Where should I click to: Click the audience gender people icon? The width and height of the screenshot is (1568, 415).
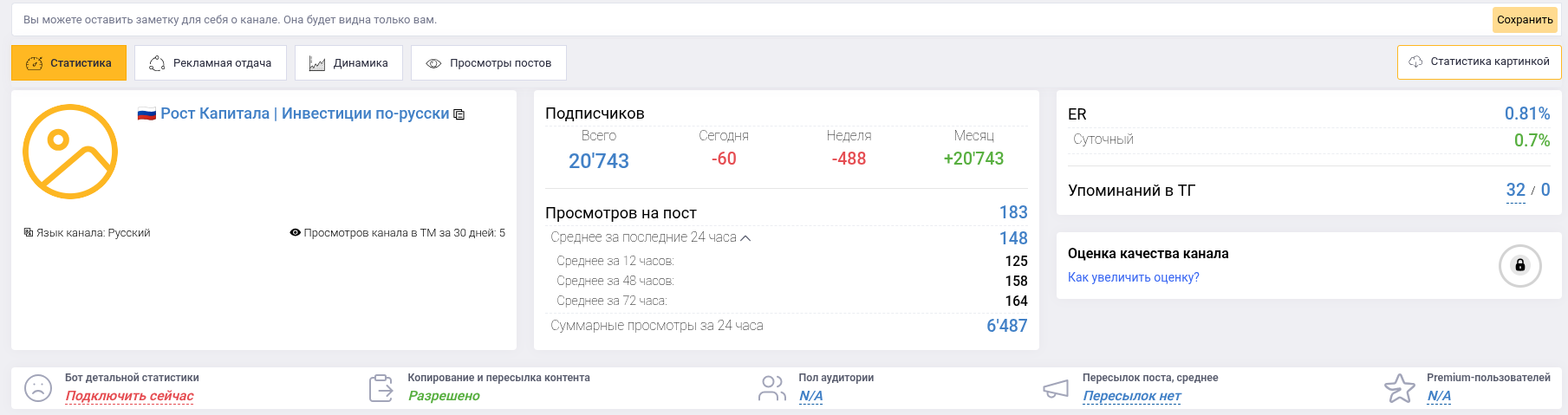click(771, 388)
